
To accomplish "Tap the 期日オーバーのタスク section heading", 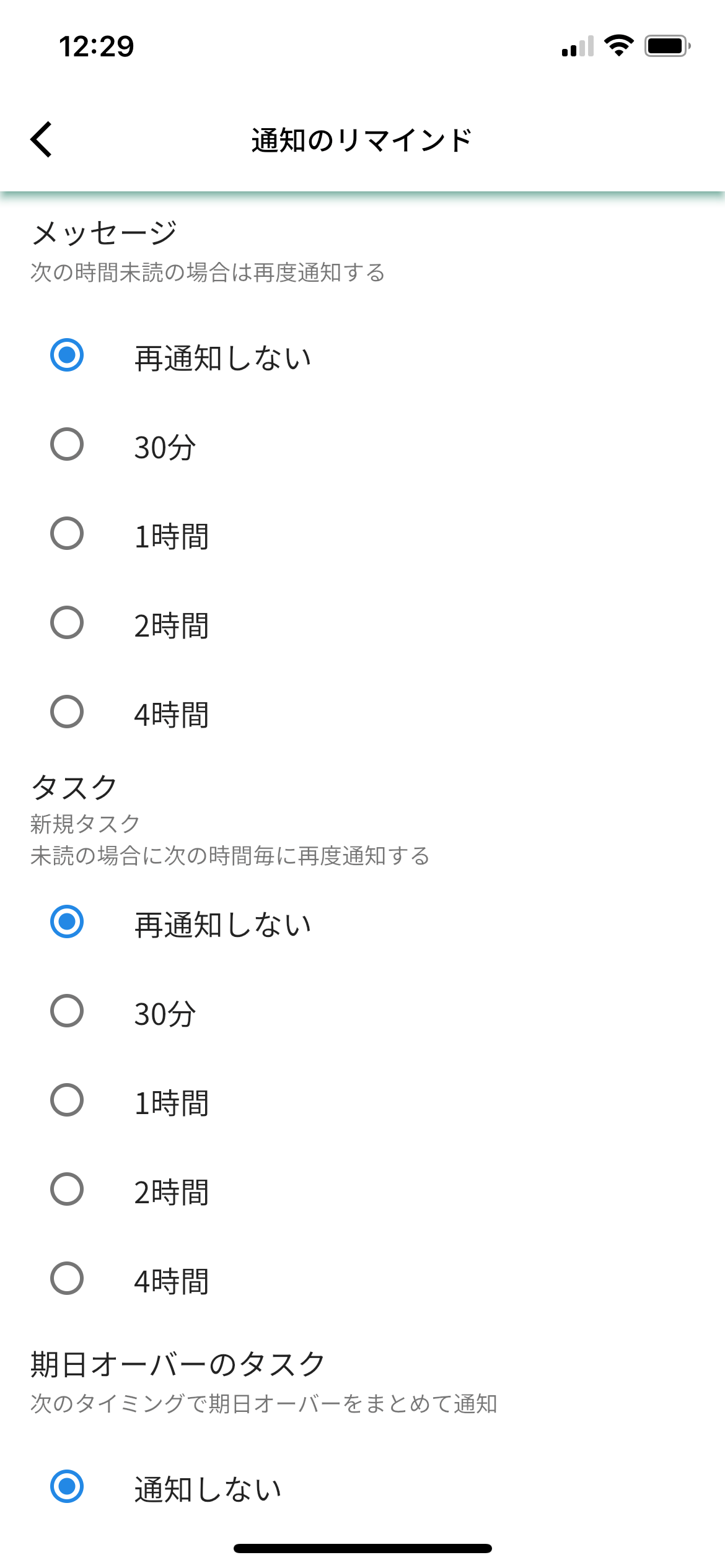I will (x=178, y=1364).
